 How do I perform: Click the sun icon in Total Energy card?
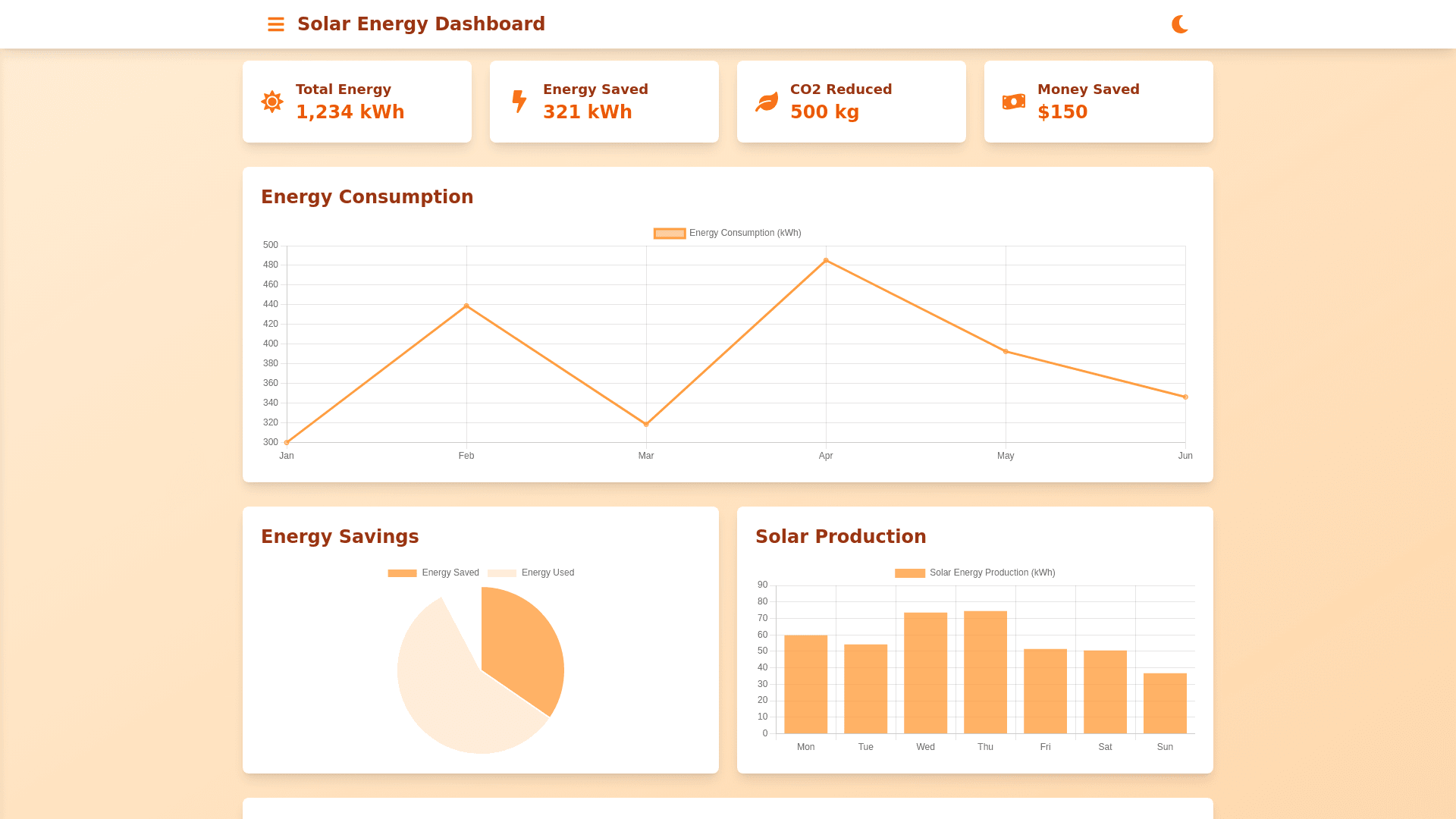[272, 102]
